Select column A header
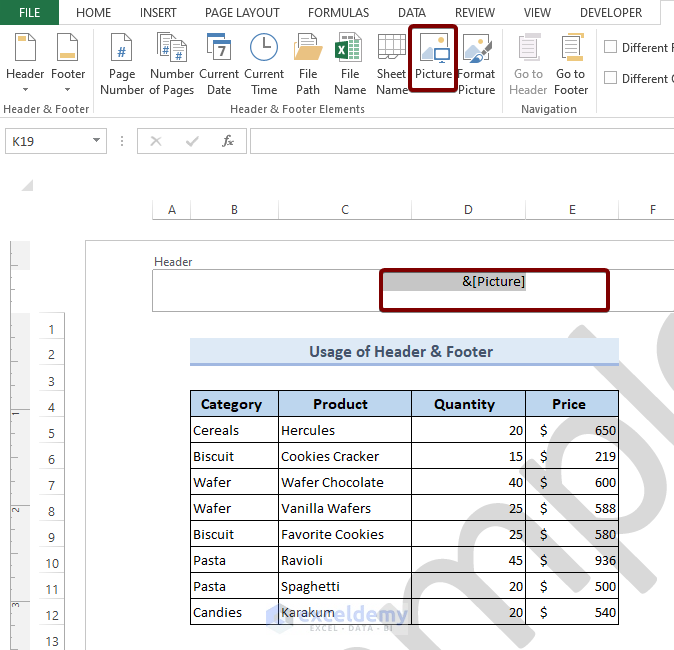 point(172,210)
